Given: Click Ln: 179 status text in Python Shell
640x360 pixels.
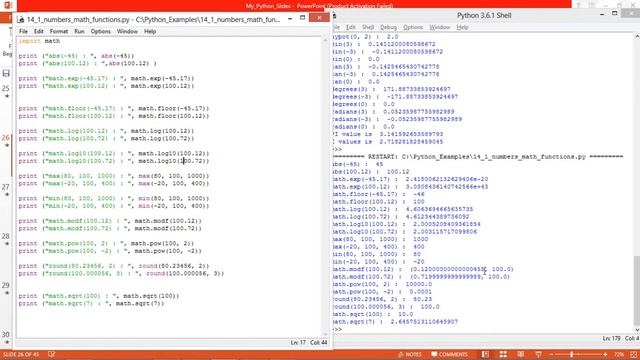Looking at the screenshot, I should [611, 338].
